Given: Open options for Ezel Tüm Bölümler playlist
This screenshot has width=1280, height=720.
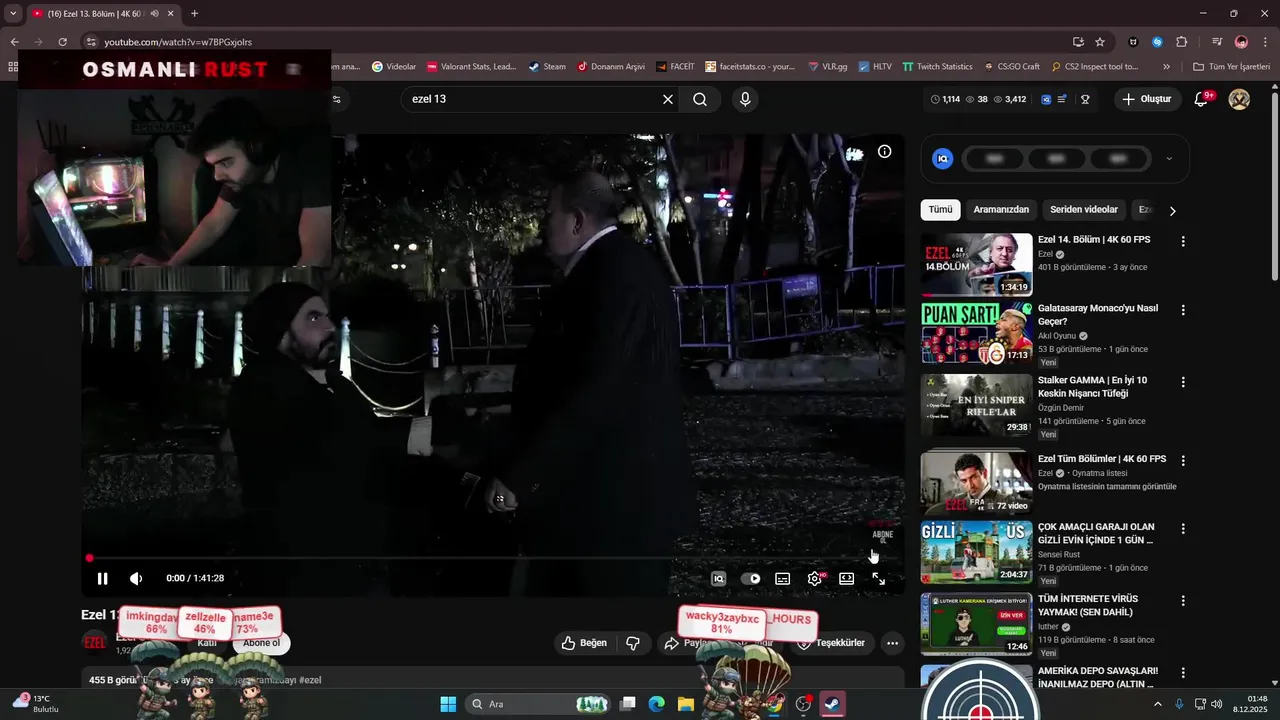Looking at the screenshot, I should coord(1183,461).
